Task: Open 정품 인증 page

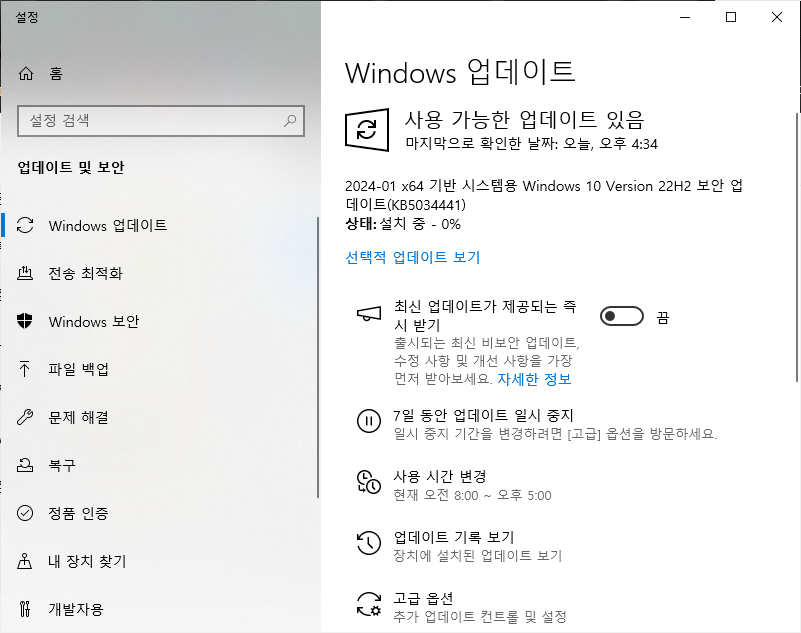Action: point(159,513)
